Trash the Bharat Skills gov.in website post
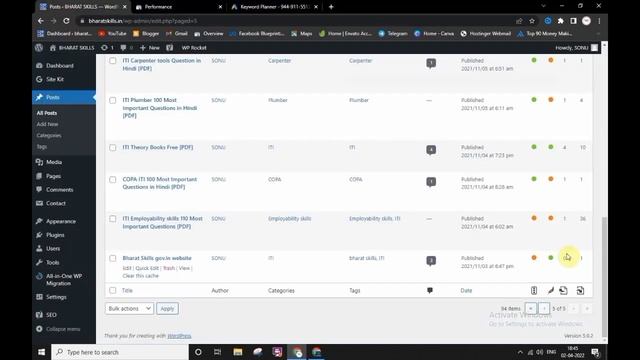Image resolution: width=640 pixels, height=360 pixels. [169, 268]
